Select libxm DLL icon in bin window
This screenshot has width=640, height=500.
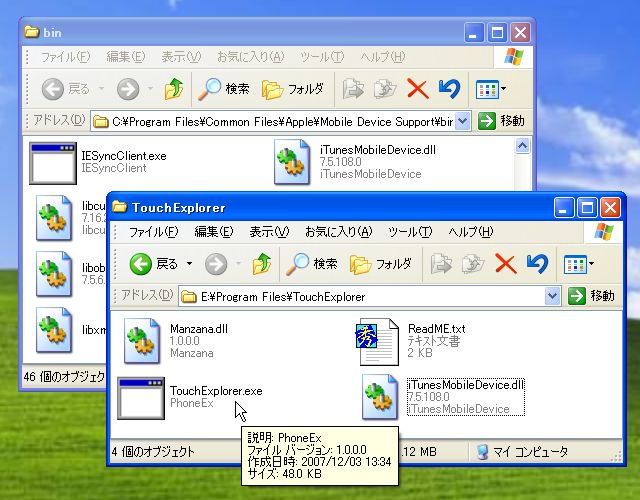[53, 330]
